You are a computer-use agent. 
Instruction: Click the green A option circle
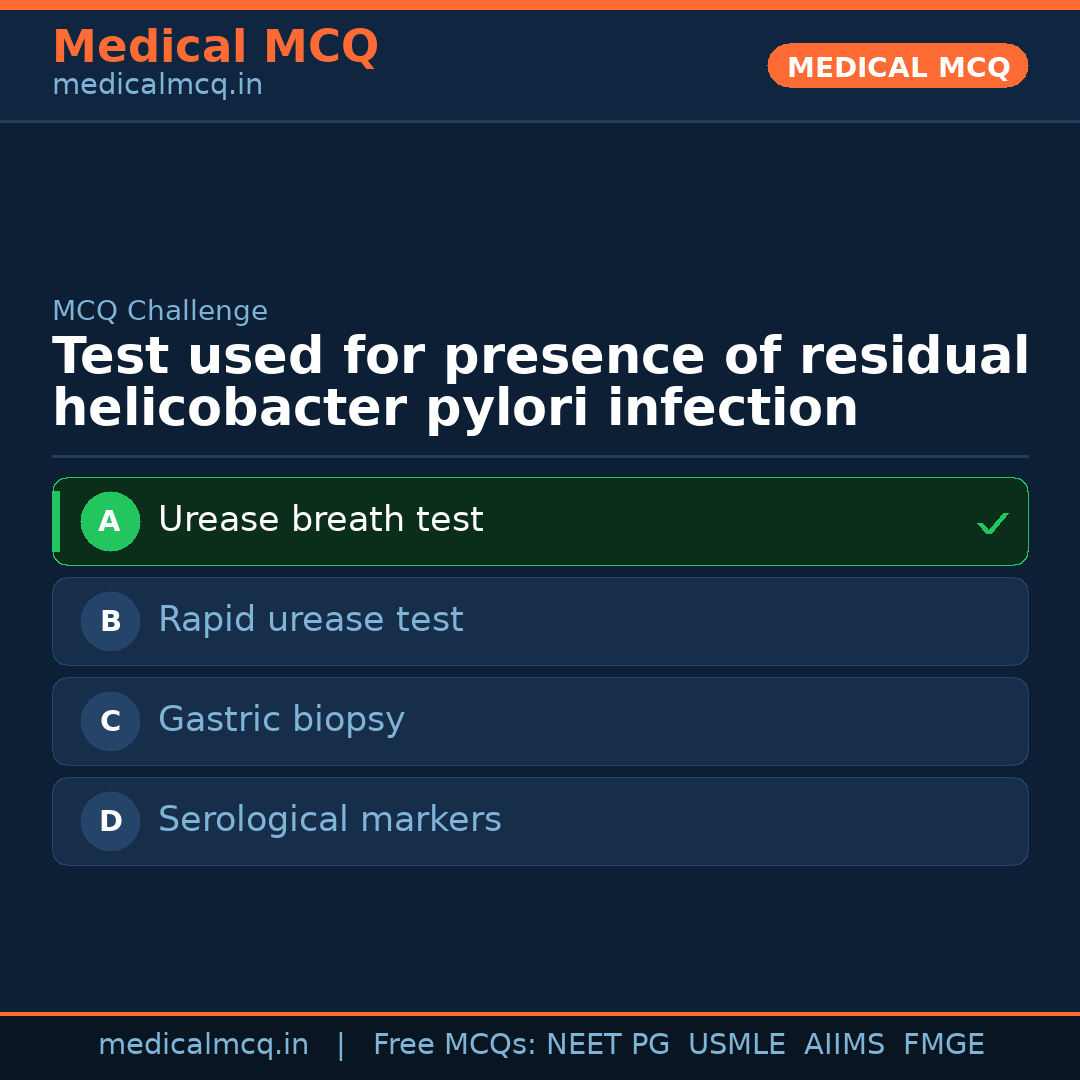pyautogui.click(x=110, y=521)
